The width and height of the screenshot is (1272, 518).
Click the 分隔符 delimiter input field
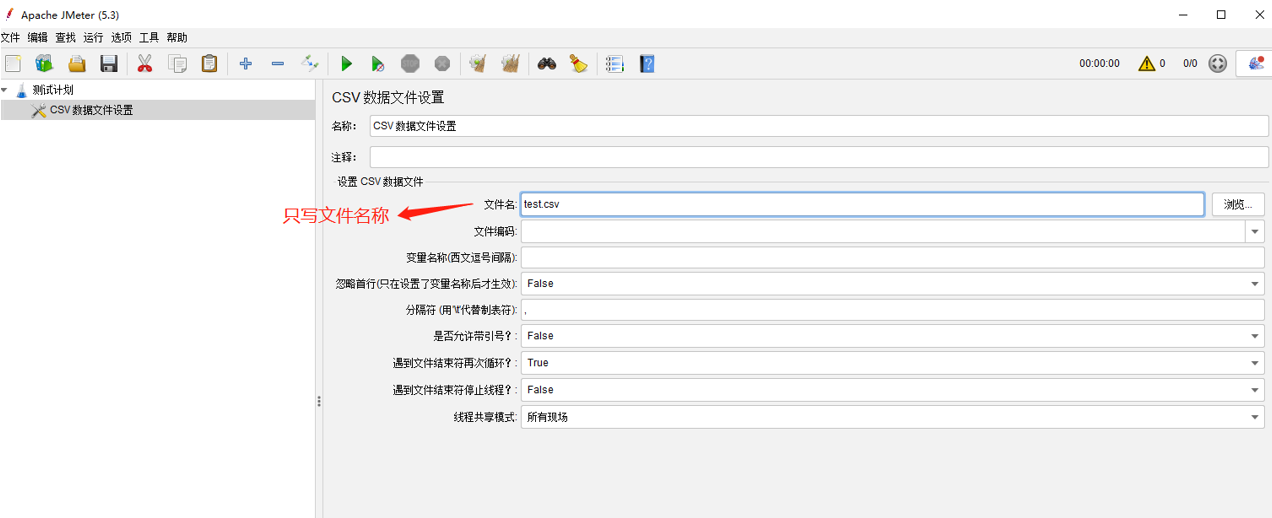click(892, 310)
